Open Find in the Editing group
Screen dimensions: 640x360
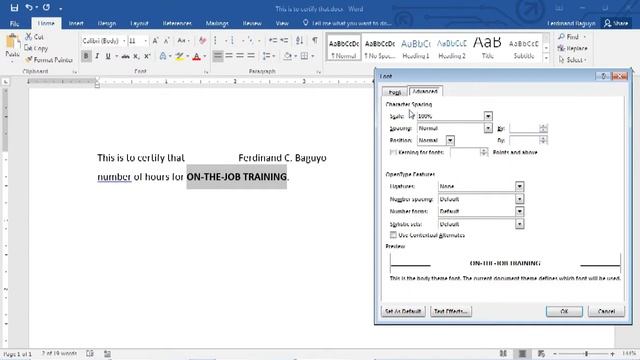click(x=572, y=37)
